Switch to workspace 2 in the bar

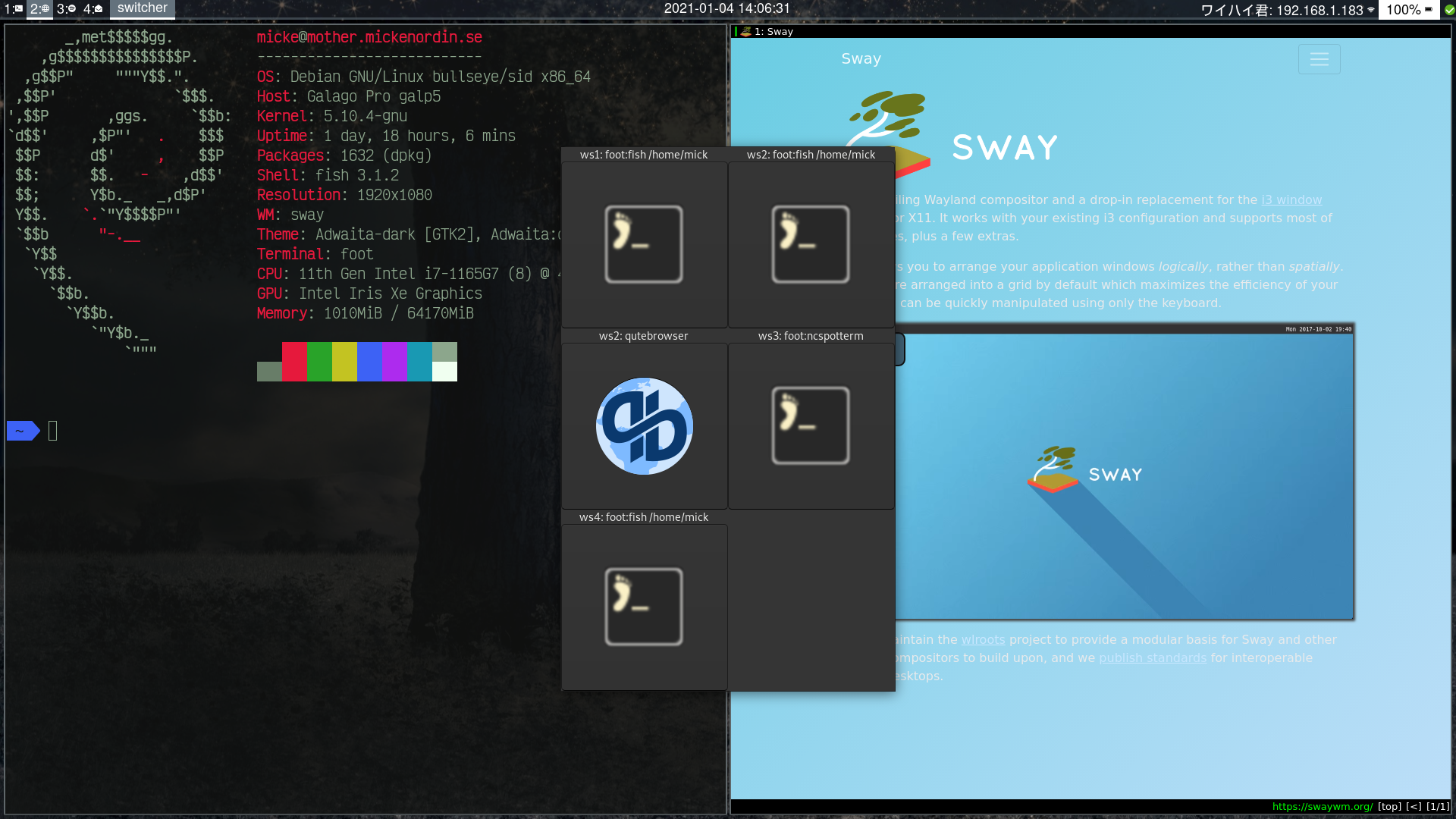click(x=39, y=9)
